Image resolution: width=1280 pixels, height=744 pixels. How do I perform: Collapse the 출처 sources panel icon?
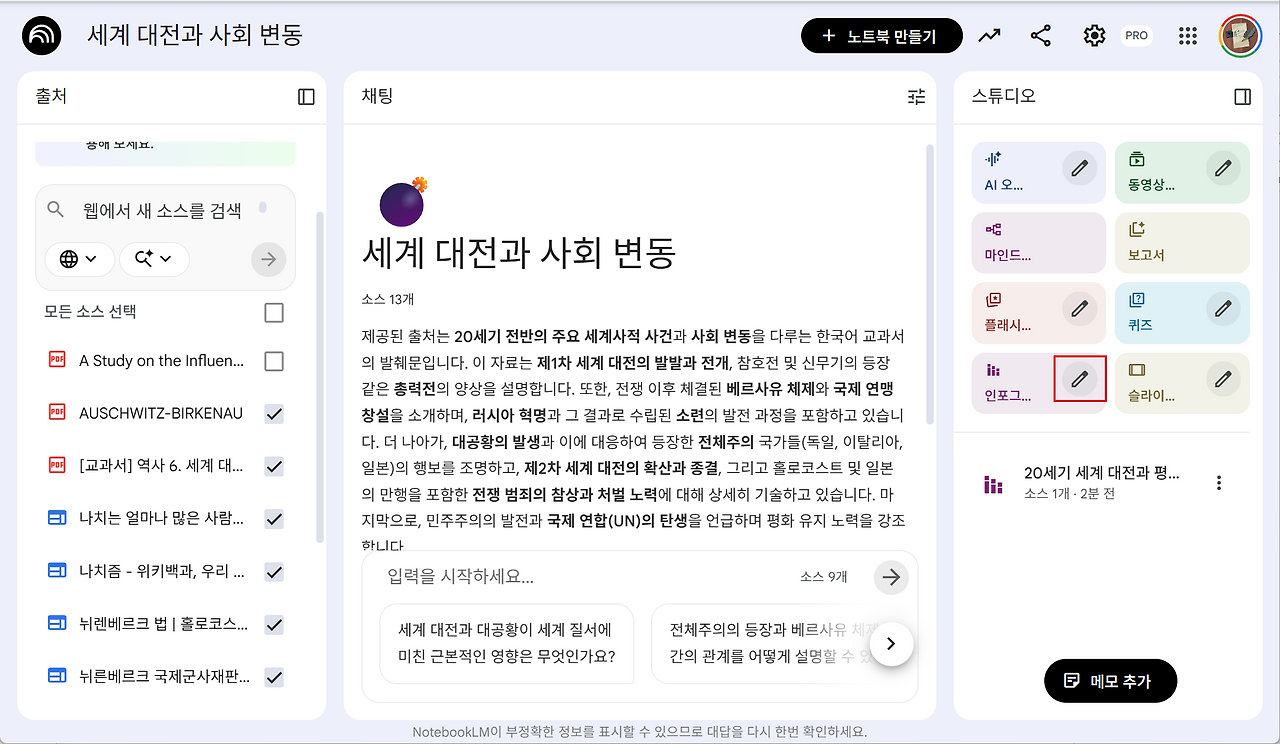click(306, 97)
